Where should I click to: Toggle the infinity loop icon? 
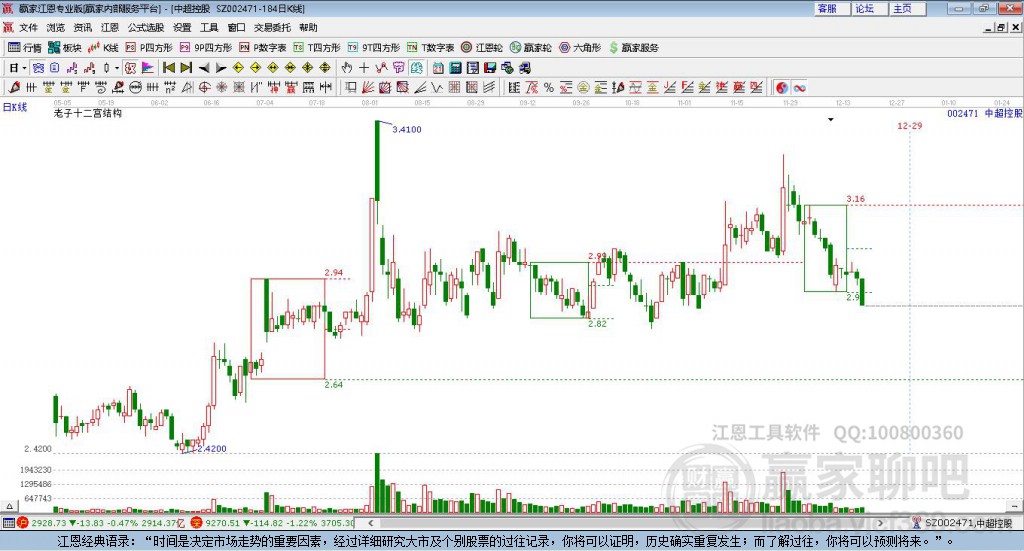coord(799,87)
